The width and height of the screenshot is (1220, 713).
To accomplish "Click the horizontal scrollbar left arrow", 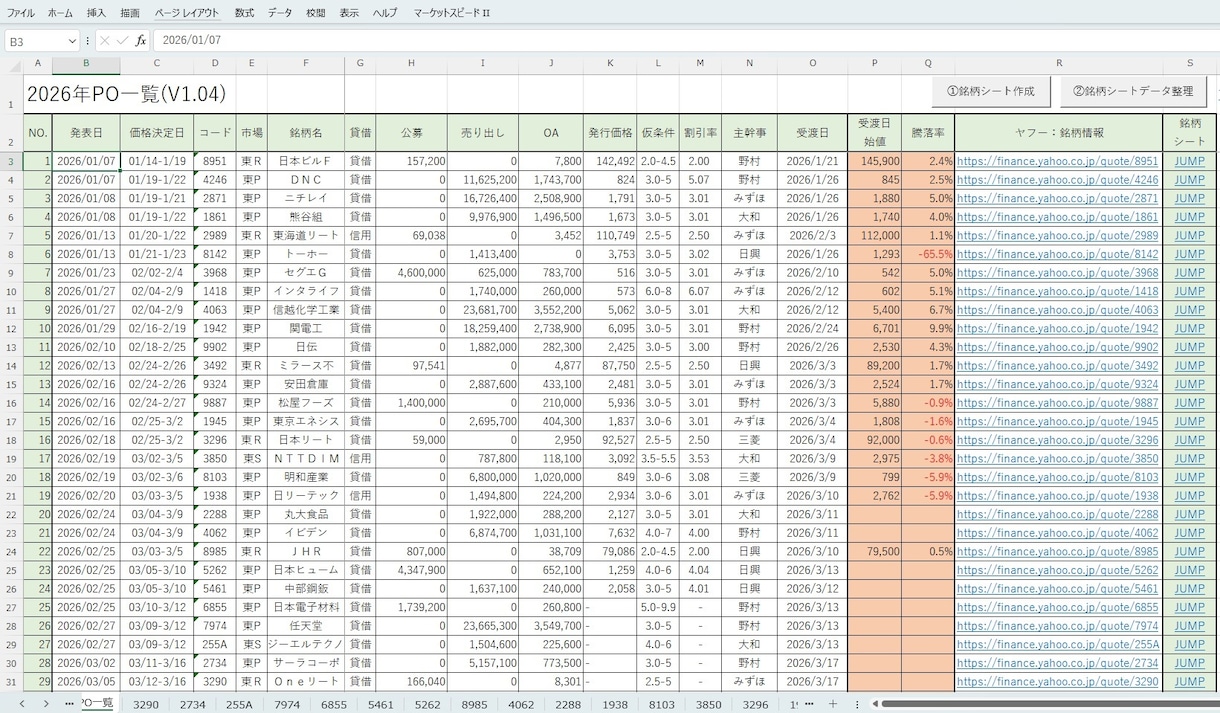I will (875, 704).
